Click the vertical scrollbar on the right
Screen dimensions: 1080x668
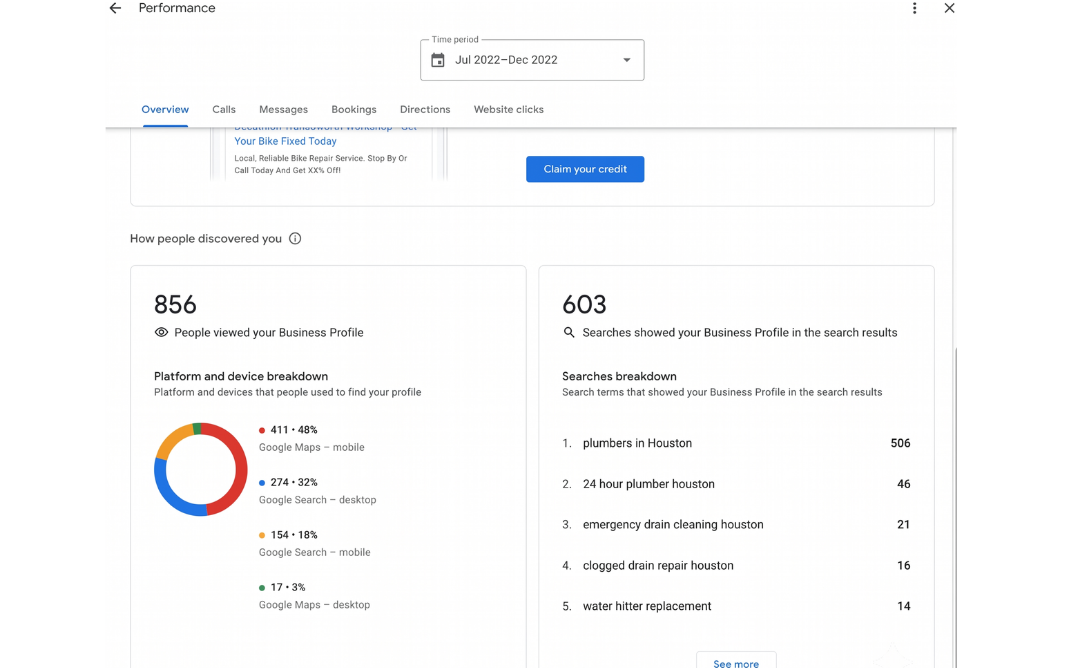pos(955,506)
